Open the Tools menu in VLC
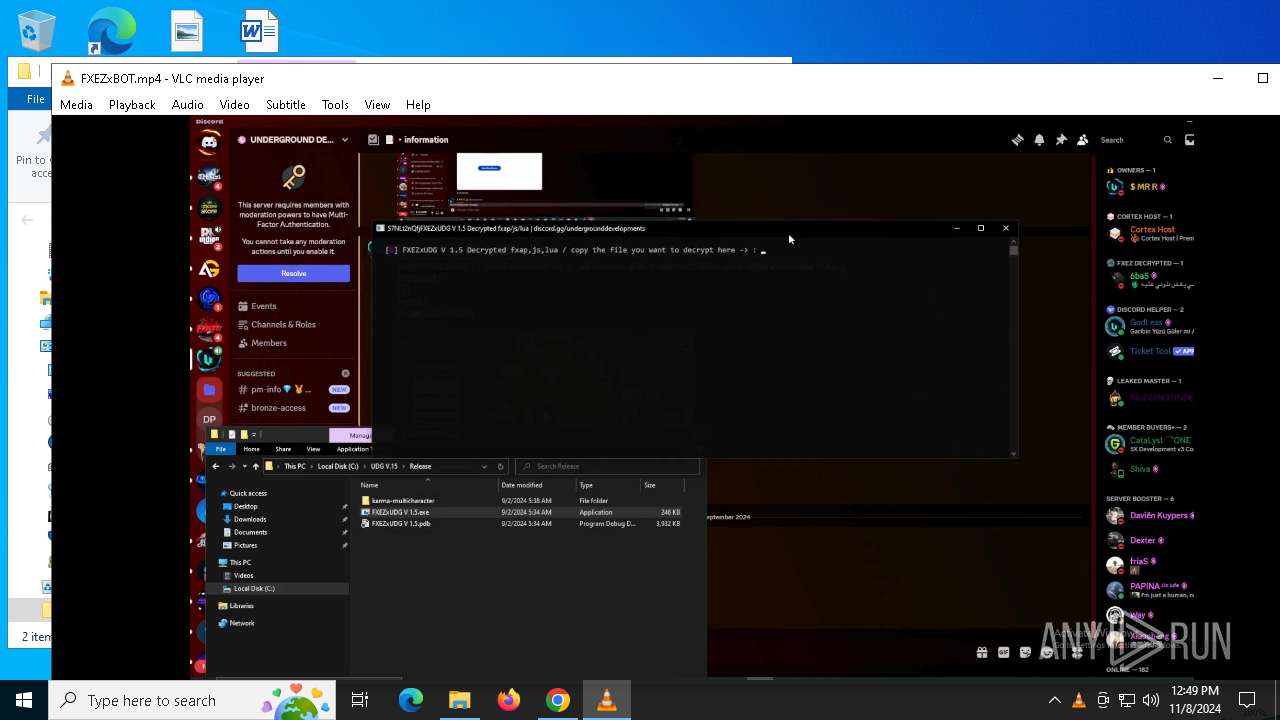Image resolution: width=1280 pixels, height=720 pixels. click(x=335, y=104)
